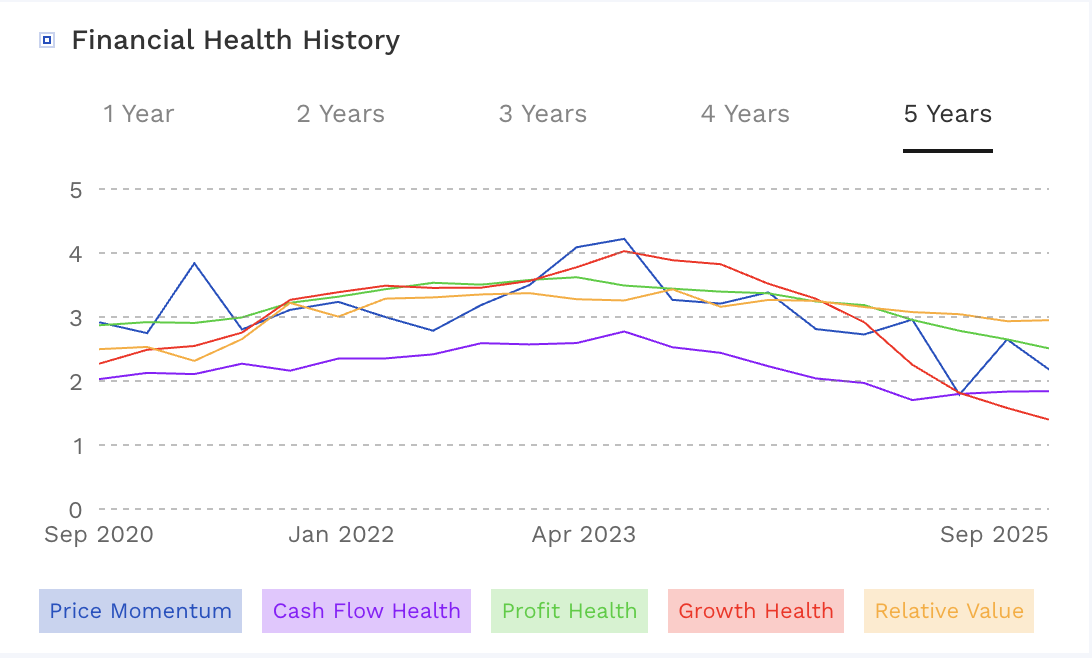Click the Sep 2020 axis label
The height and width of the screenshot is (658, 1092).
100,534
